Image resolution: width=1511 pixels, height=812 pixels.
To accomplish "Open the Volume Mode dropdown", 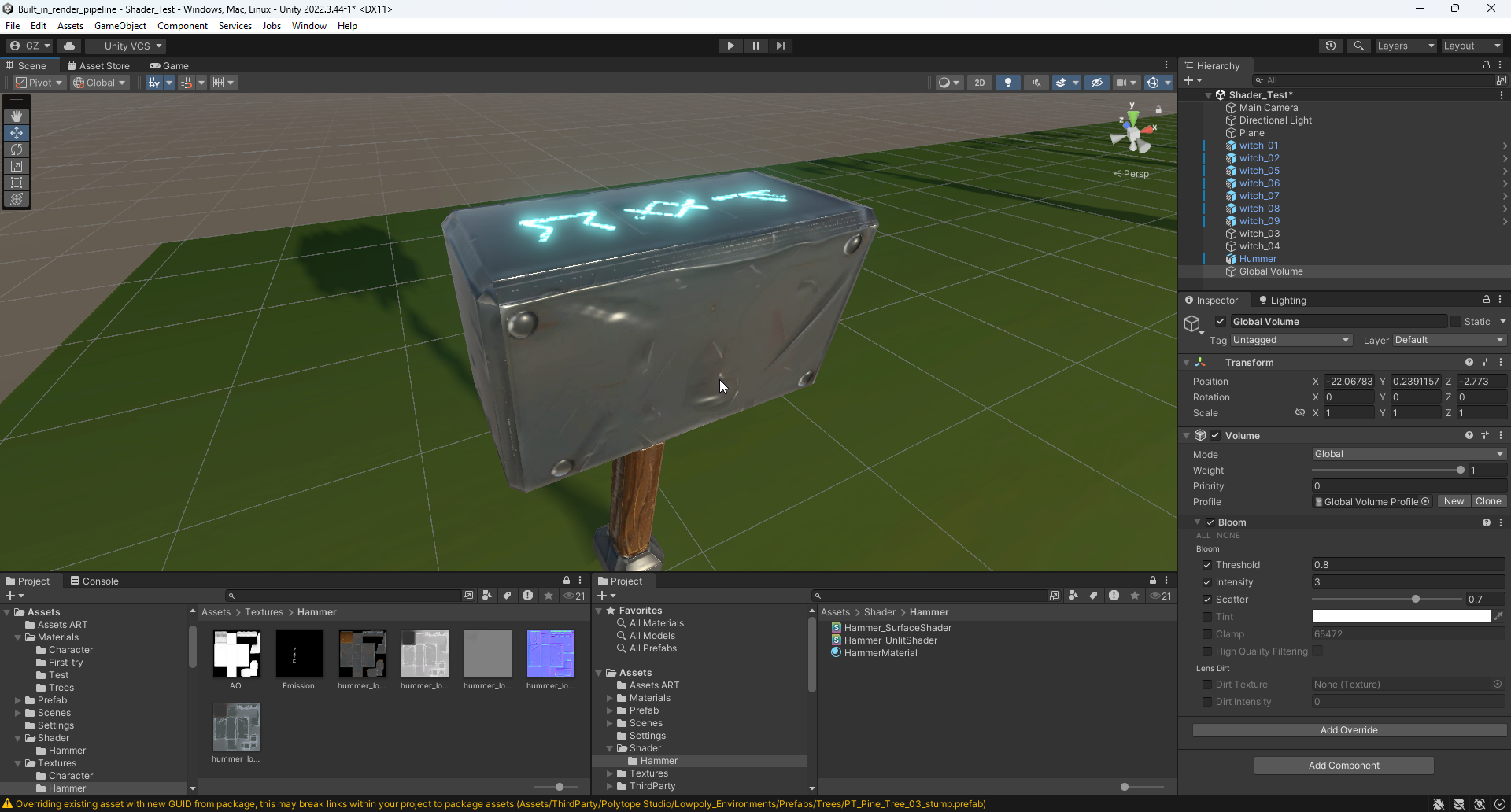I will [1408, 454].
